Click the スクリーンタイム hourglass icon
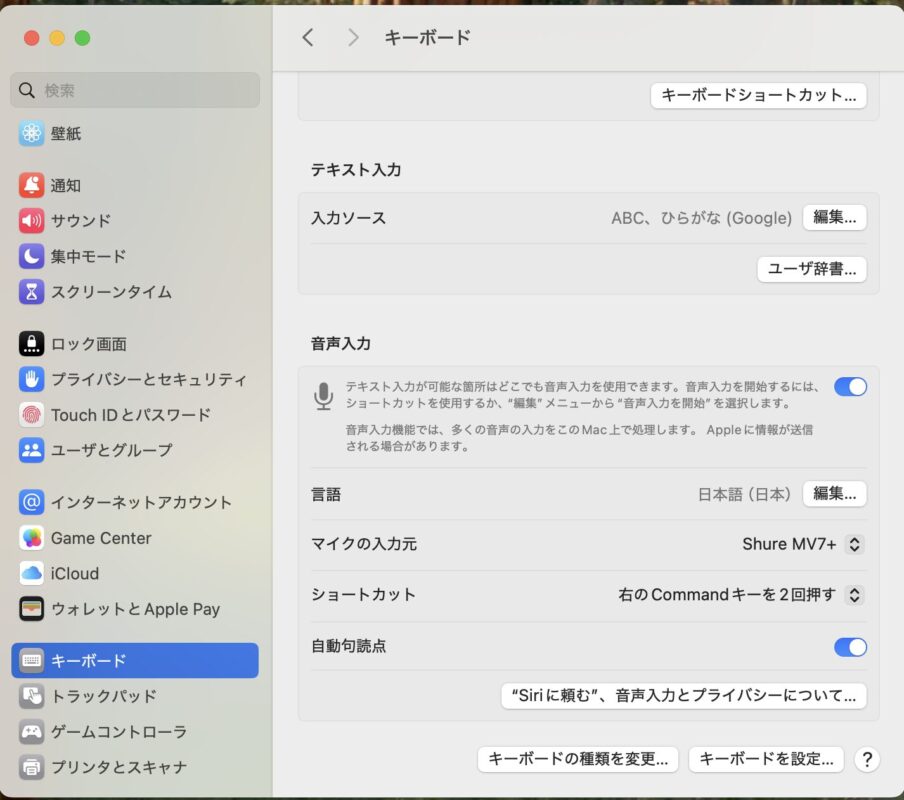The image size is (904, 800). [x=32, y=292]
